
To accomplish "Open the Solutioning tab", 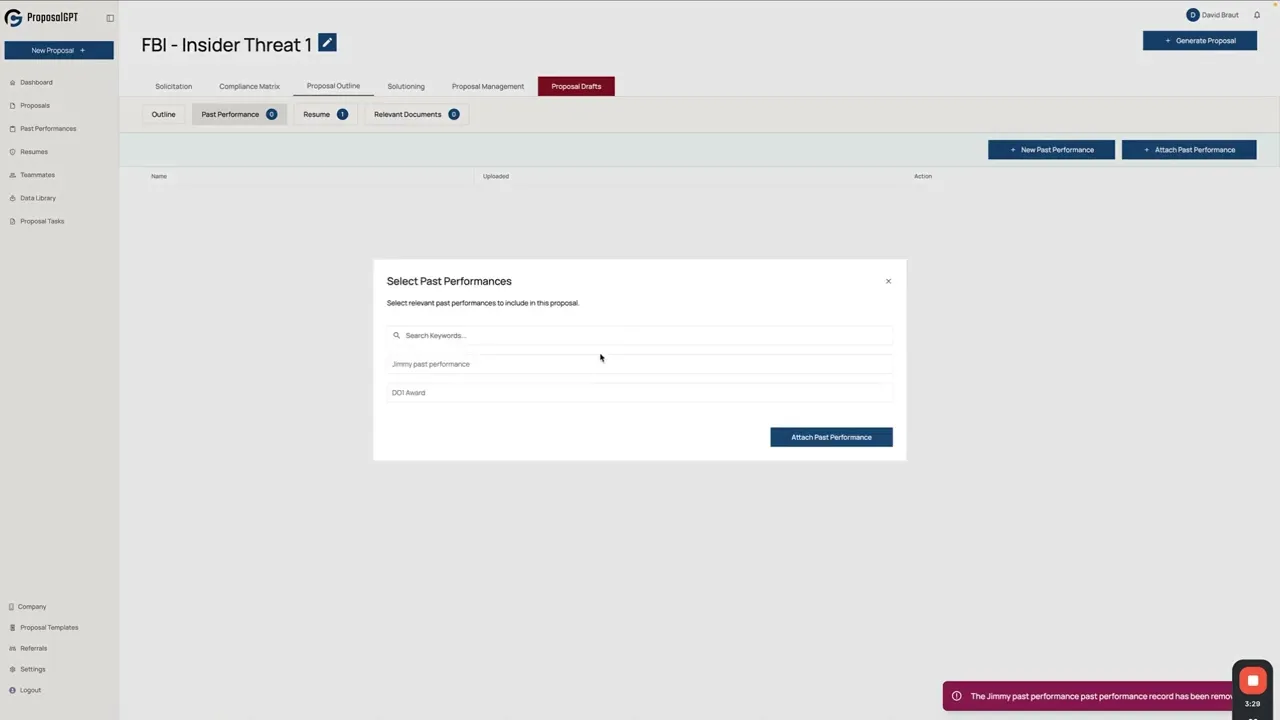I will [406, 86].
